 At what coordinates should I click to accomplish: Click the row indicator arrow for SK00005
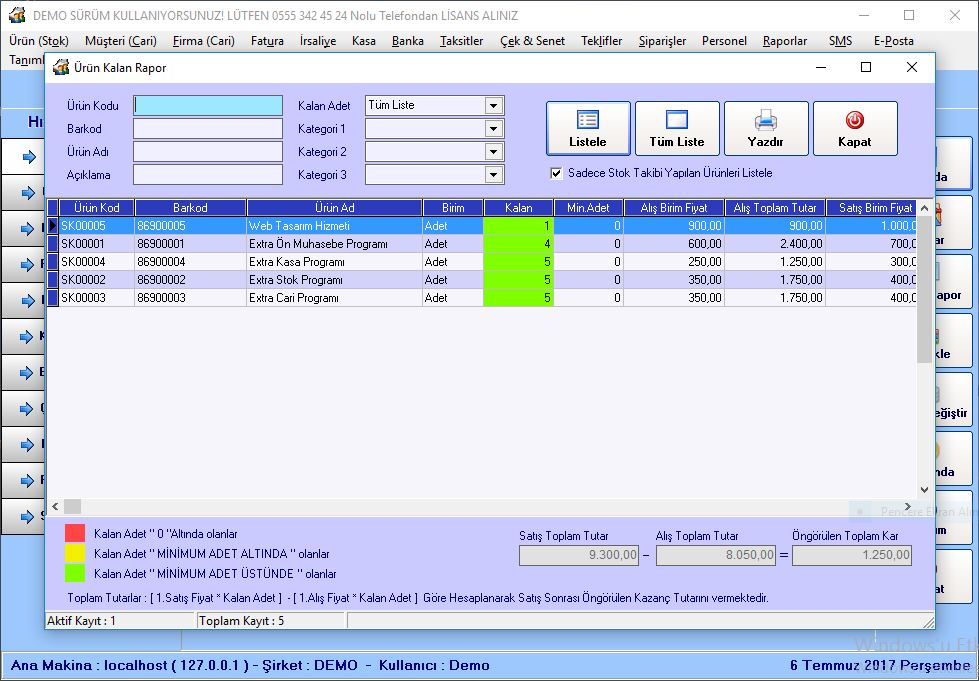[53, 226]
